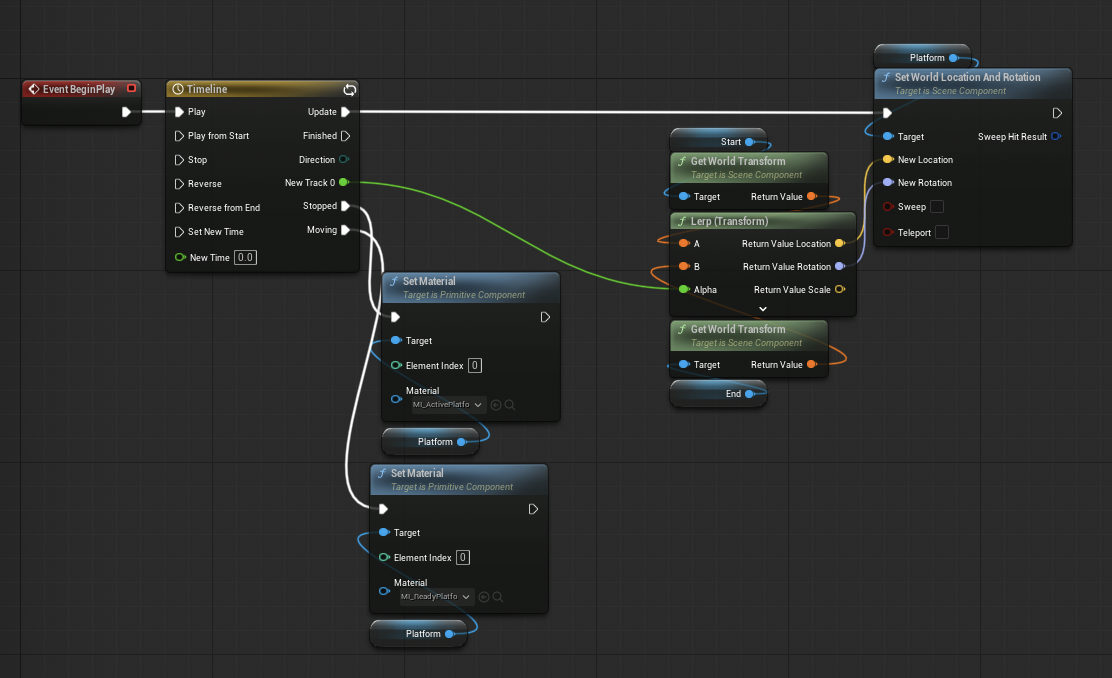Click the browse magnifier beside MI_ReadyPlatfo
This screenshot has width=1112, height=678.
click(x=498, y=597)
